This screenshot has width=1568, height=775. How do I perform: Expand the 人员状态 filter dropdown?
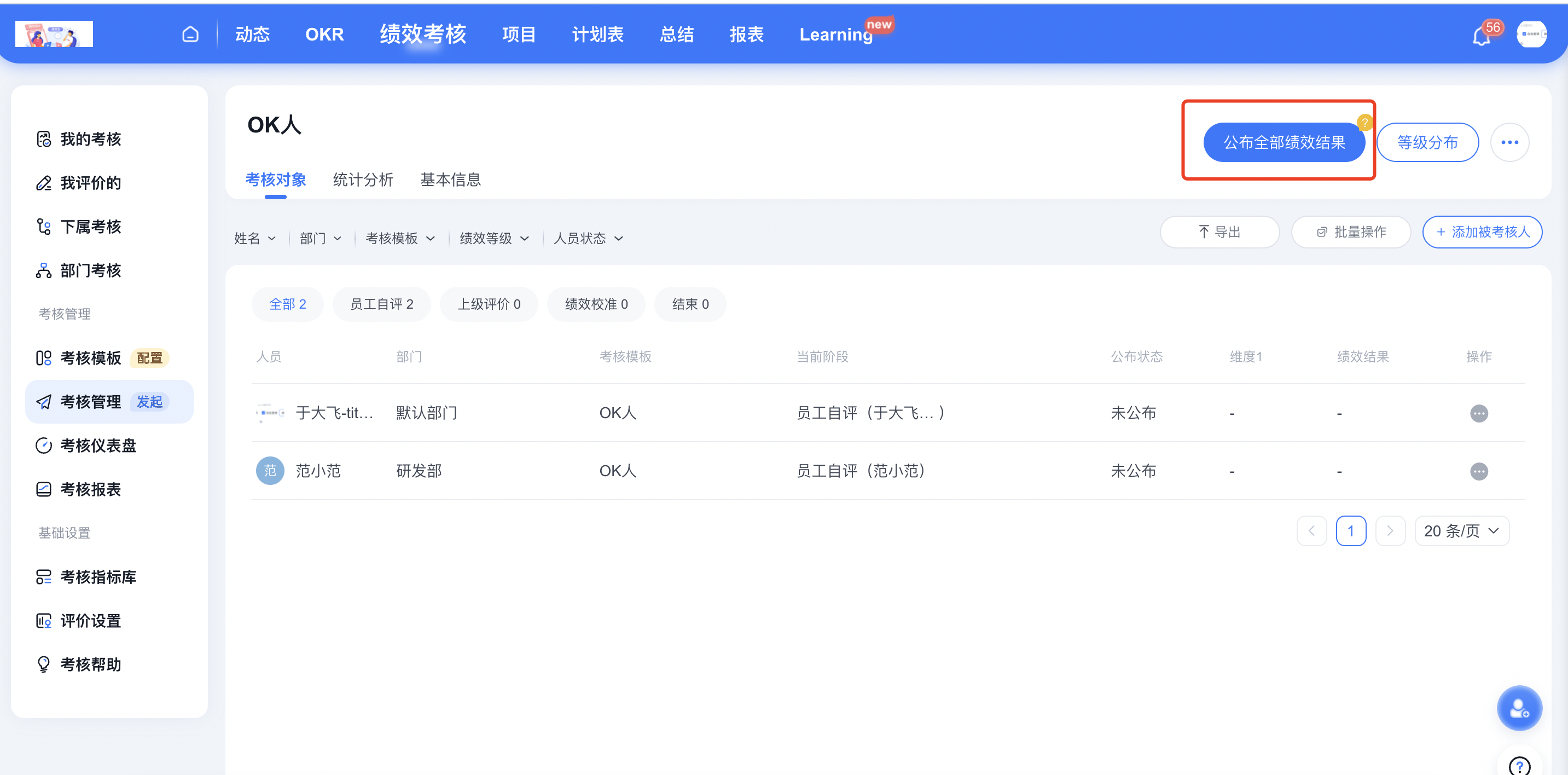click(589, 239)
